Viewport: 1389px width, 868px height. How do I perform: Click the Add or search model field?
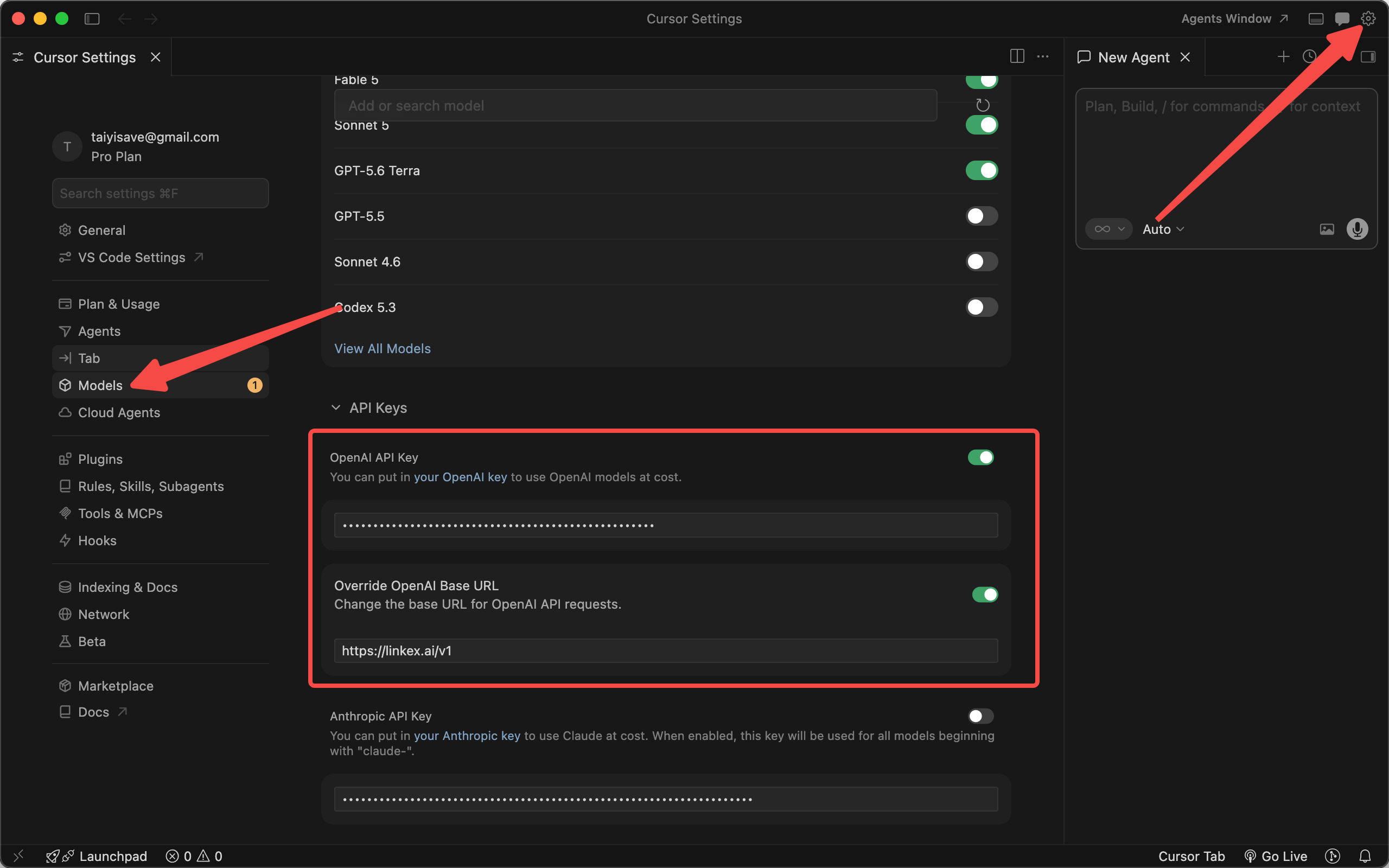tap(635, 105)
